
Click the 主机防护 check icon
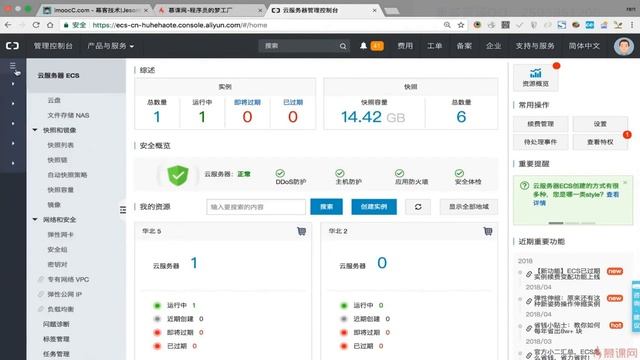340,173
